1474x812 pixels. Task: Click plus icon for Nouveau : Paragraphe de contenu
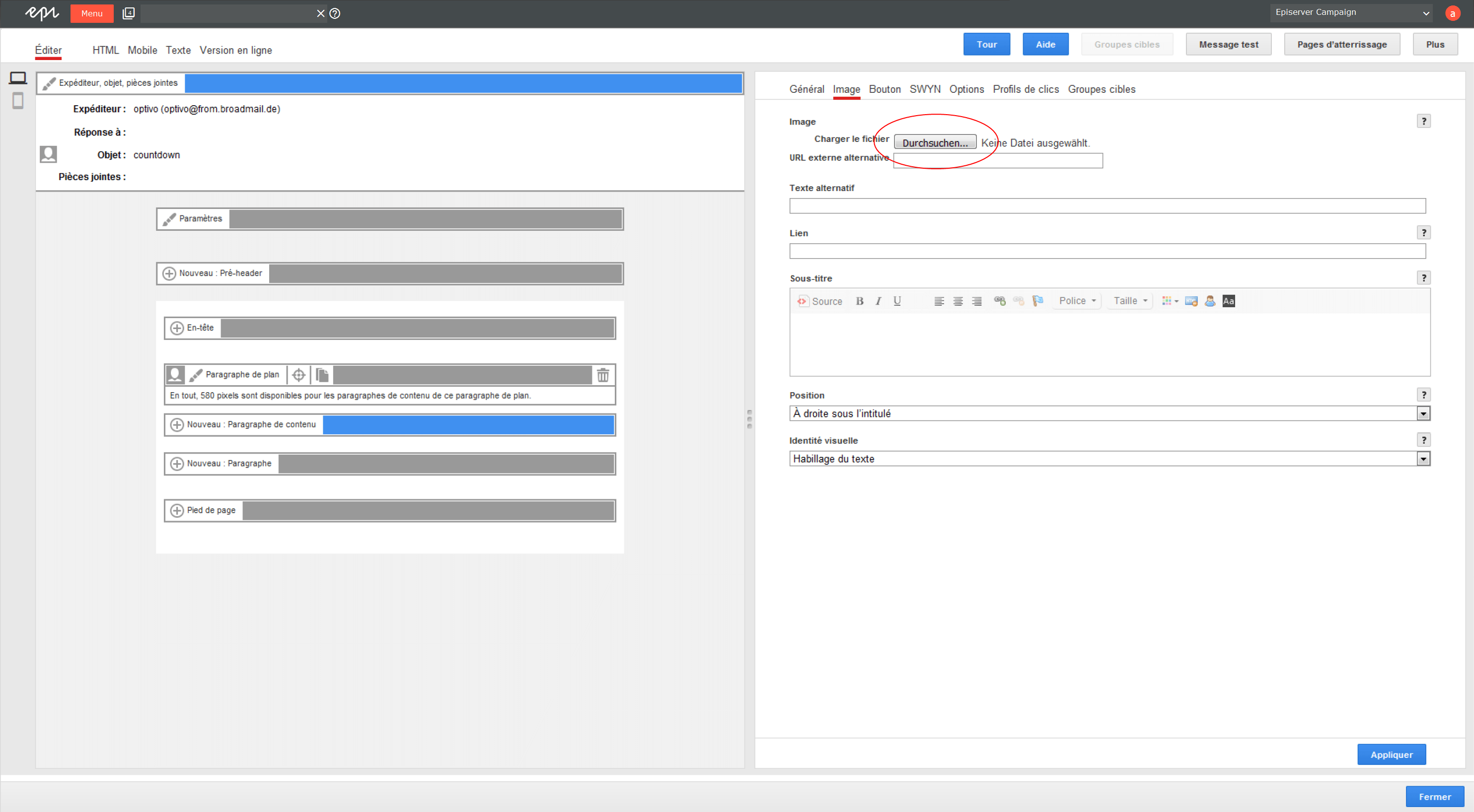coord(177,425)
